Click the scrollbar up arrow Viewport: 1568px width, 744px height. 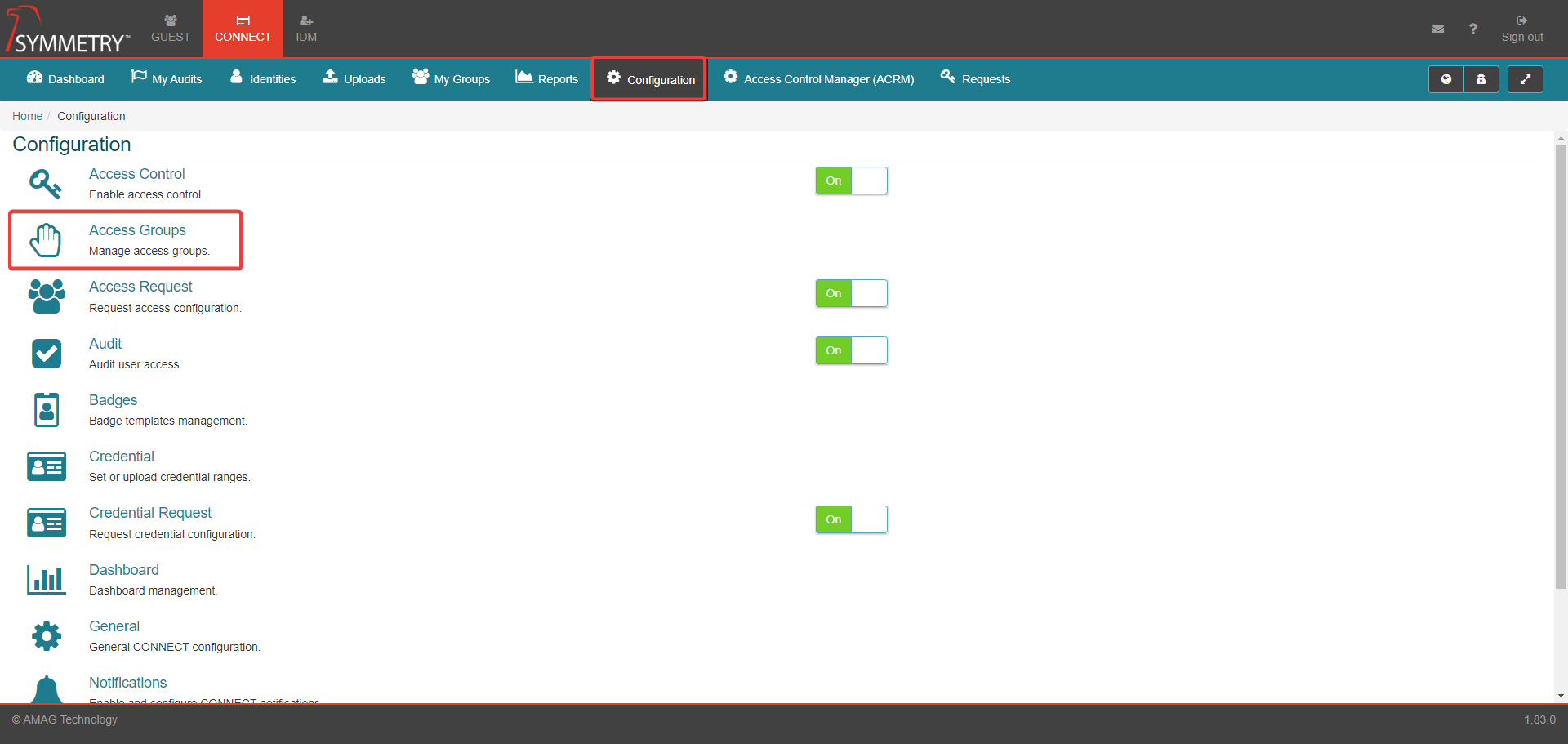click(1561, 138)
